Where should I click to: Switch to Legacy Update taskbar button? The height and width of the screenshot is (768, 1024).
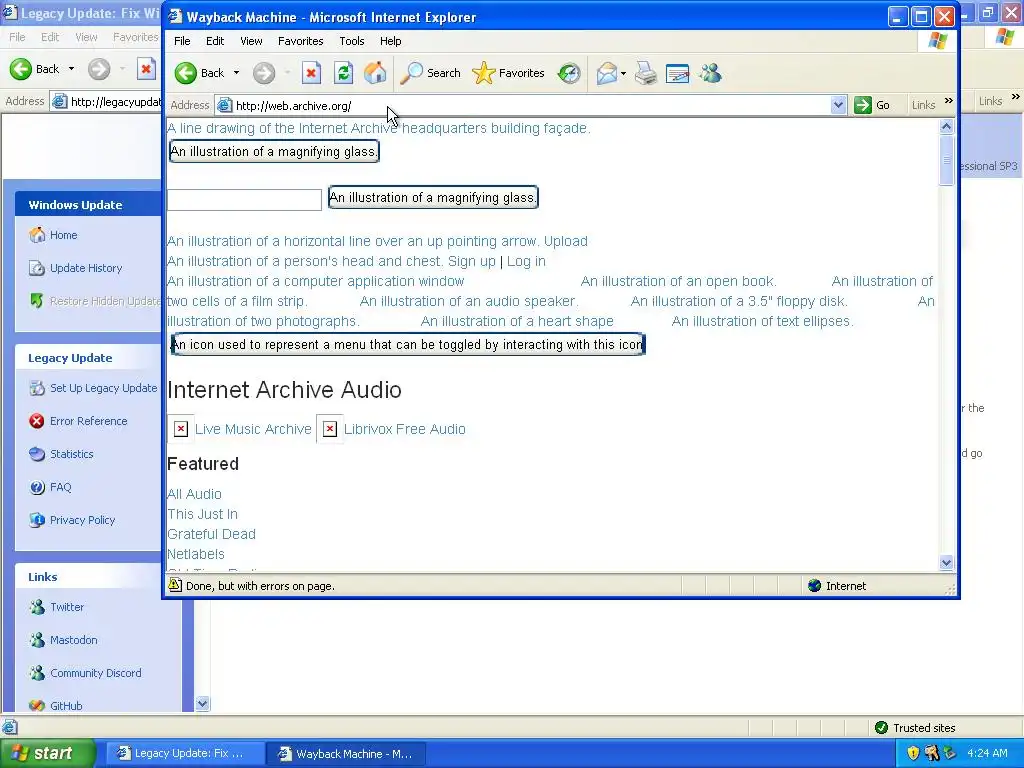pos(185,754)
